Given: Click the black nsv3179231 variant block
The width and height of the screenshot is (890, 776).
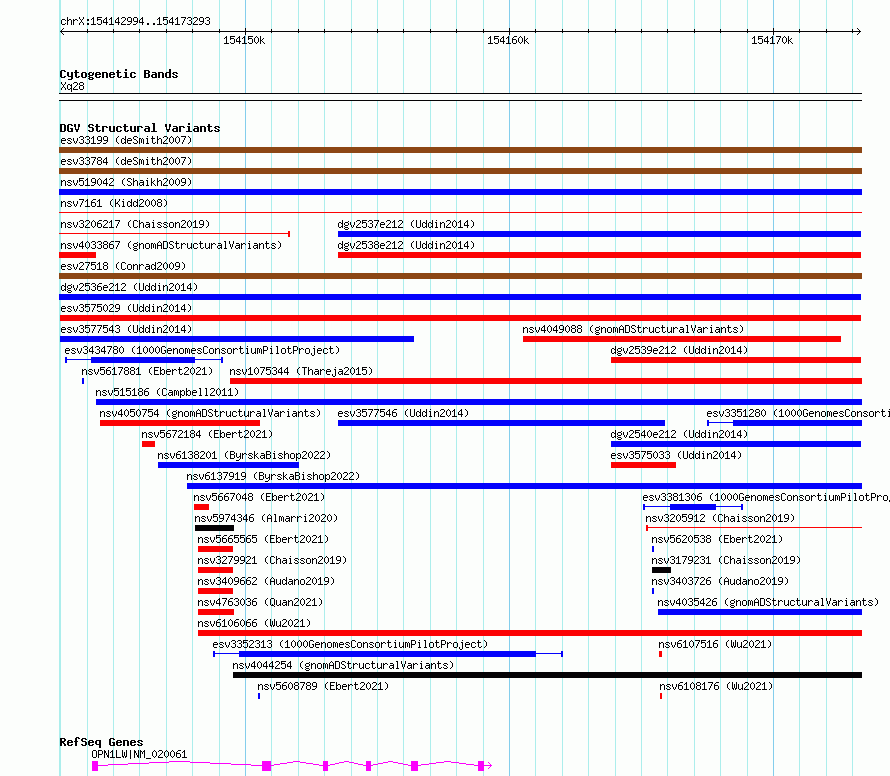Looking at the screenshot, I should (x=661, y=570).
